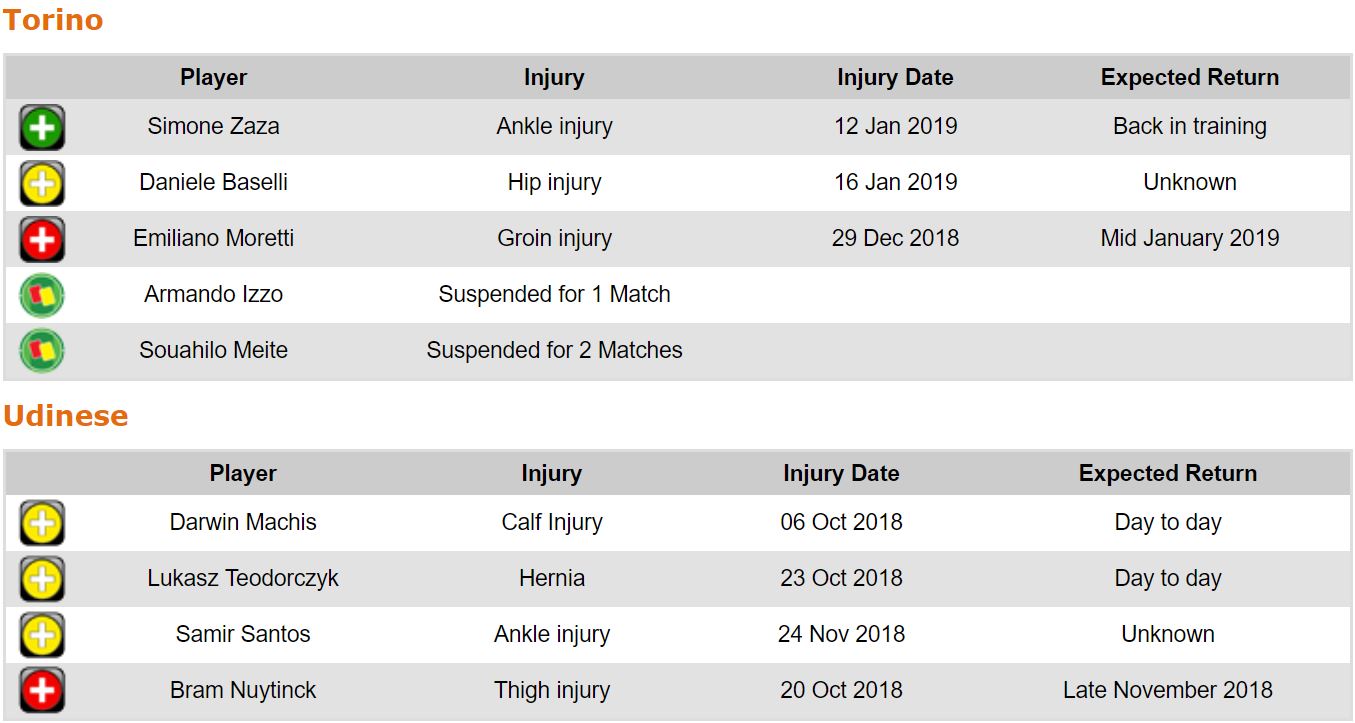Click the green cross icon beside Simone Zaza

pos(42,127)
